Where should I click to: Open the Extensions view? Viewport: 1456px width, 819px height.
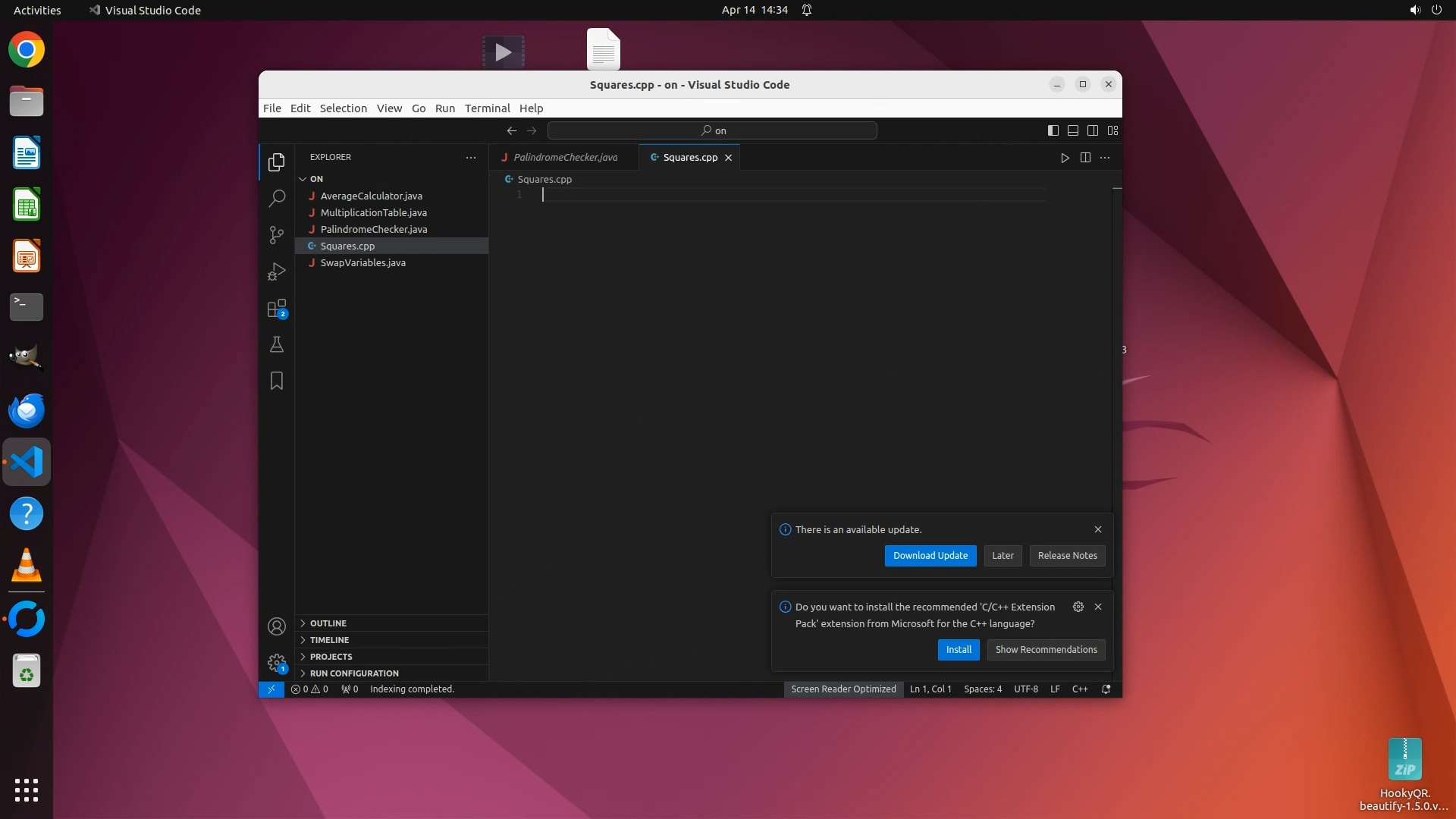(x=277, y=309)
